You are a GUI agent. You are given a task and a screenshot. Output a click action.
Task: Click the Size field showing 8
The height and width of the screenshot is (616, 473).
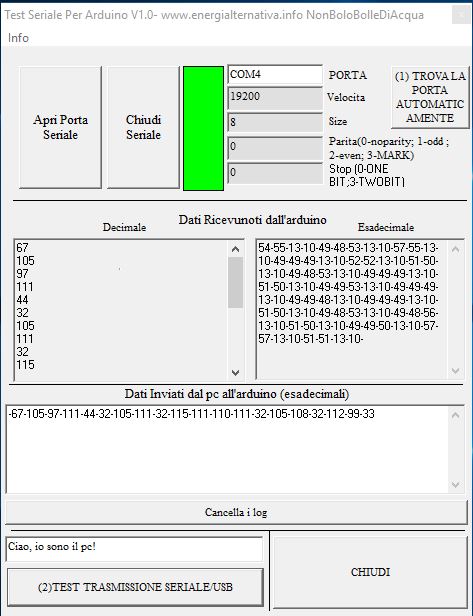coord(275,122)
